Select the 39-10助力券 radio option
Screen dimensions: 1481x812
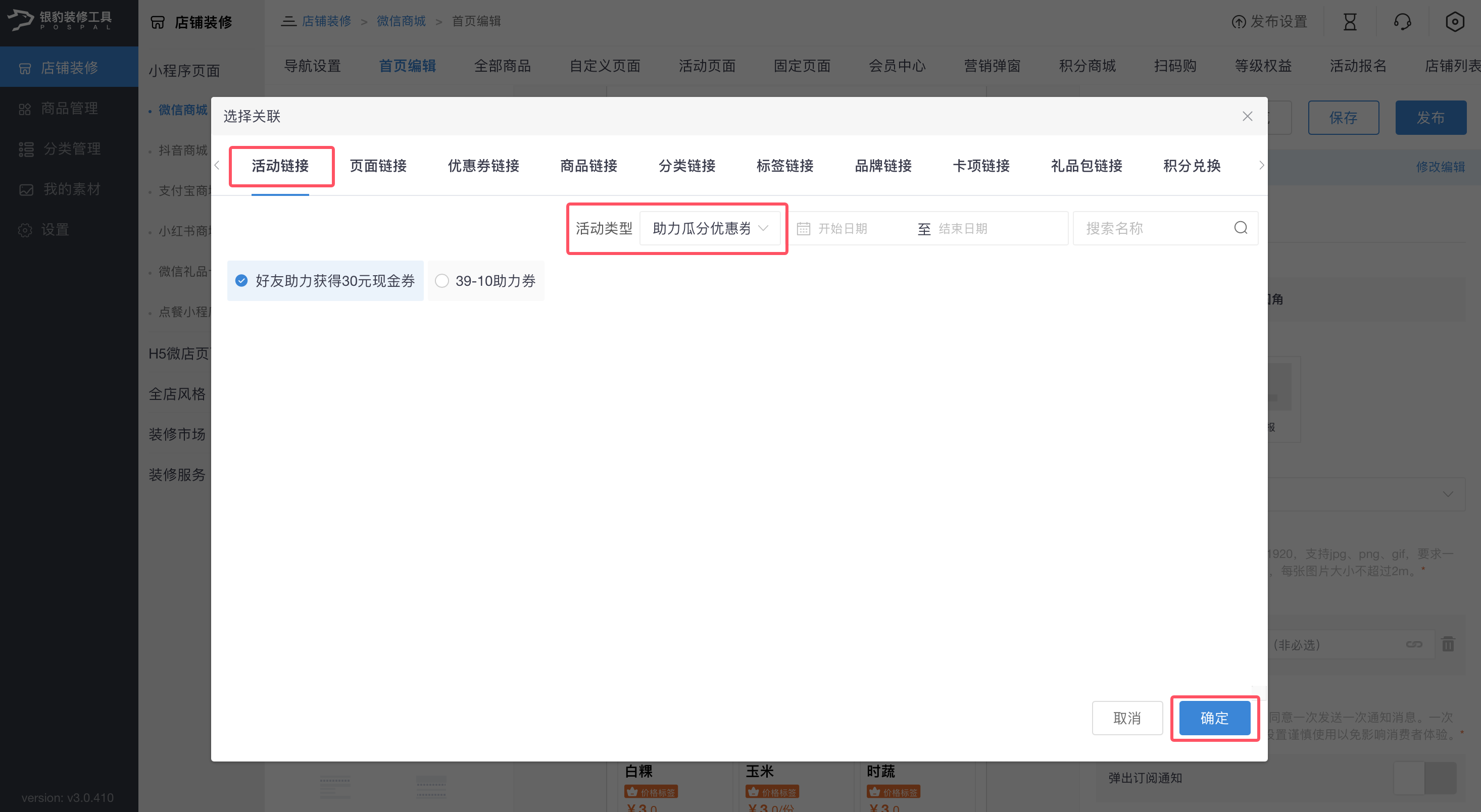coord(441,280)
